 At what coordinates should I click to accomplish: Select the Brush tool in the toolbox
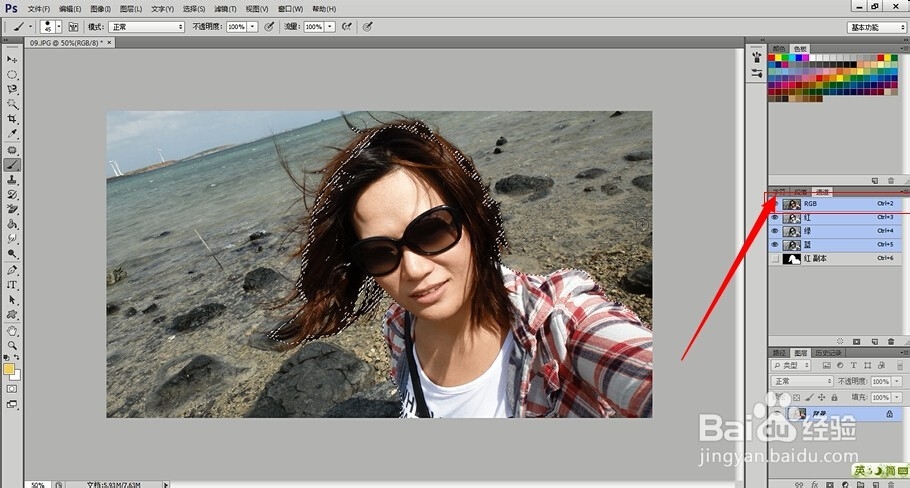pos(12,165)
